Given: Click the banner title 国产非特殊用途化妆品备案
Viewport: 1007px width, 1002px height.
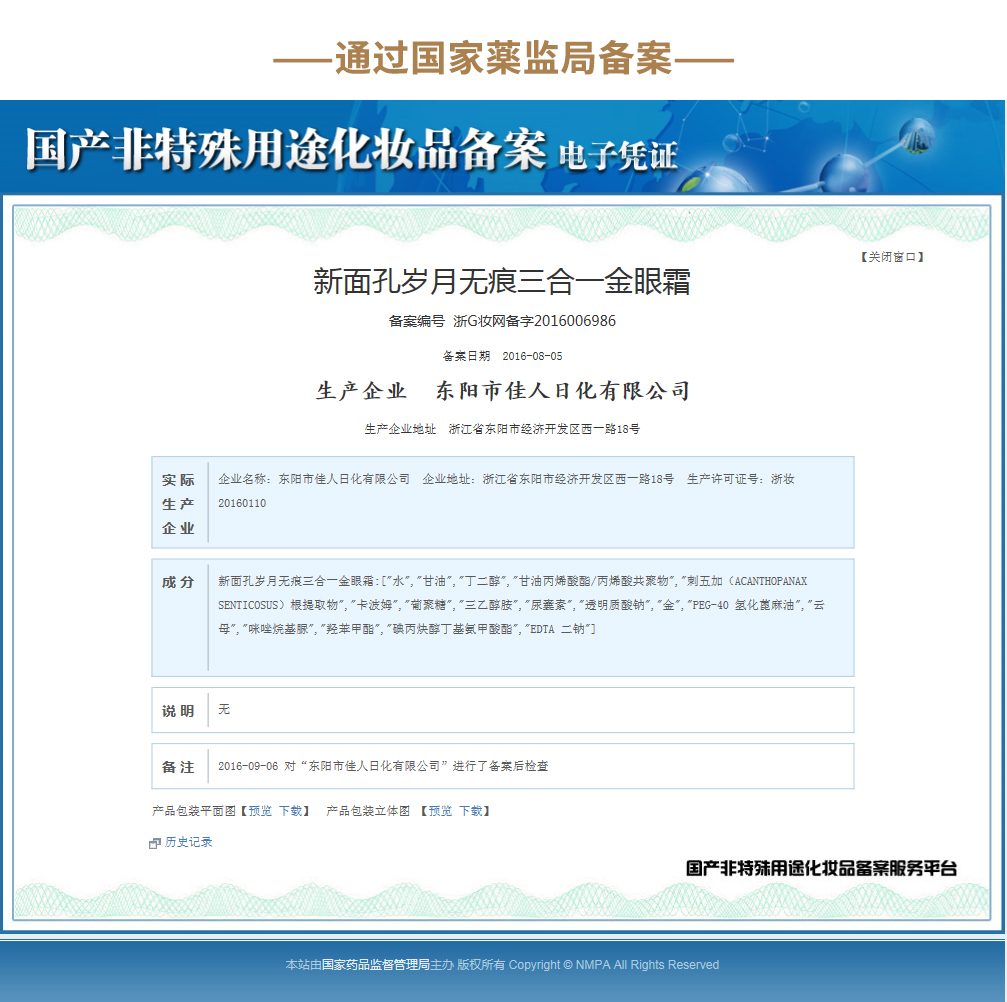Looking at the screenshot, I should pyautogui.click(x=286, y=150).
